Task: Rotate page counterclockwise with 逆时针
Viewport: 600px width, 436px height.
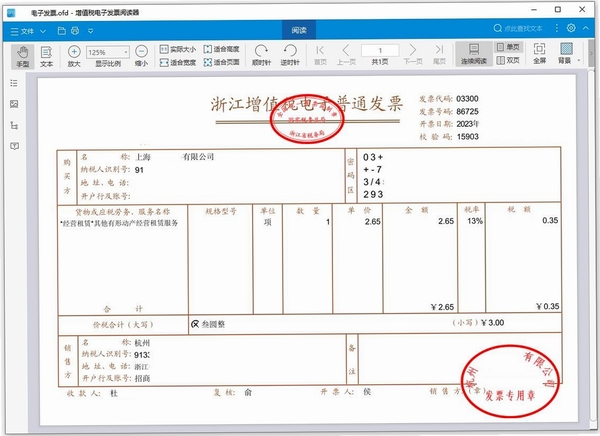Action: pyautogui.click(x=290, y=55)
